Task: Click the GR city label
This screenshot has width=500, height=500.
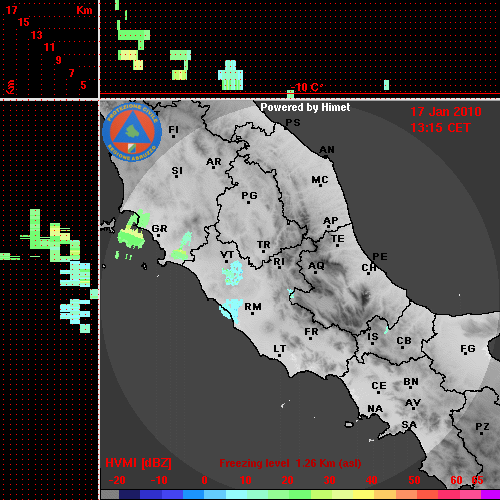Action: click(x=159, y=229)
